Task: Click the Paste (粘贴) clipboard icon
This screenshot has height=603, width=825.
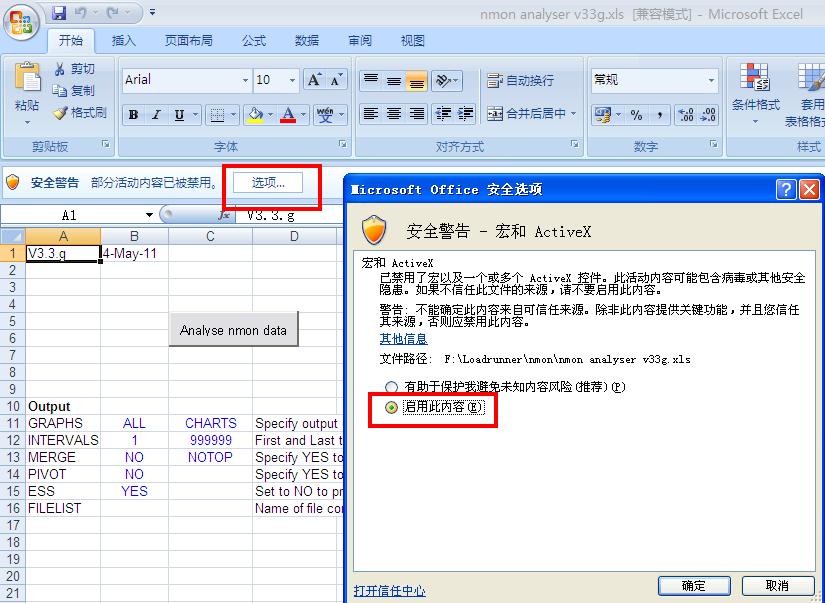Action: tap(27, 79)
